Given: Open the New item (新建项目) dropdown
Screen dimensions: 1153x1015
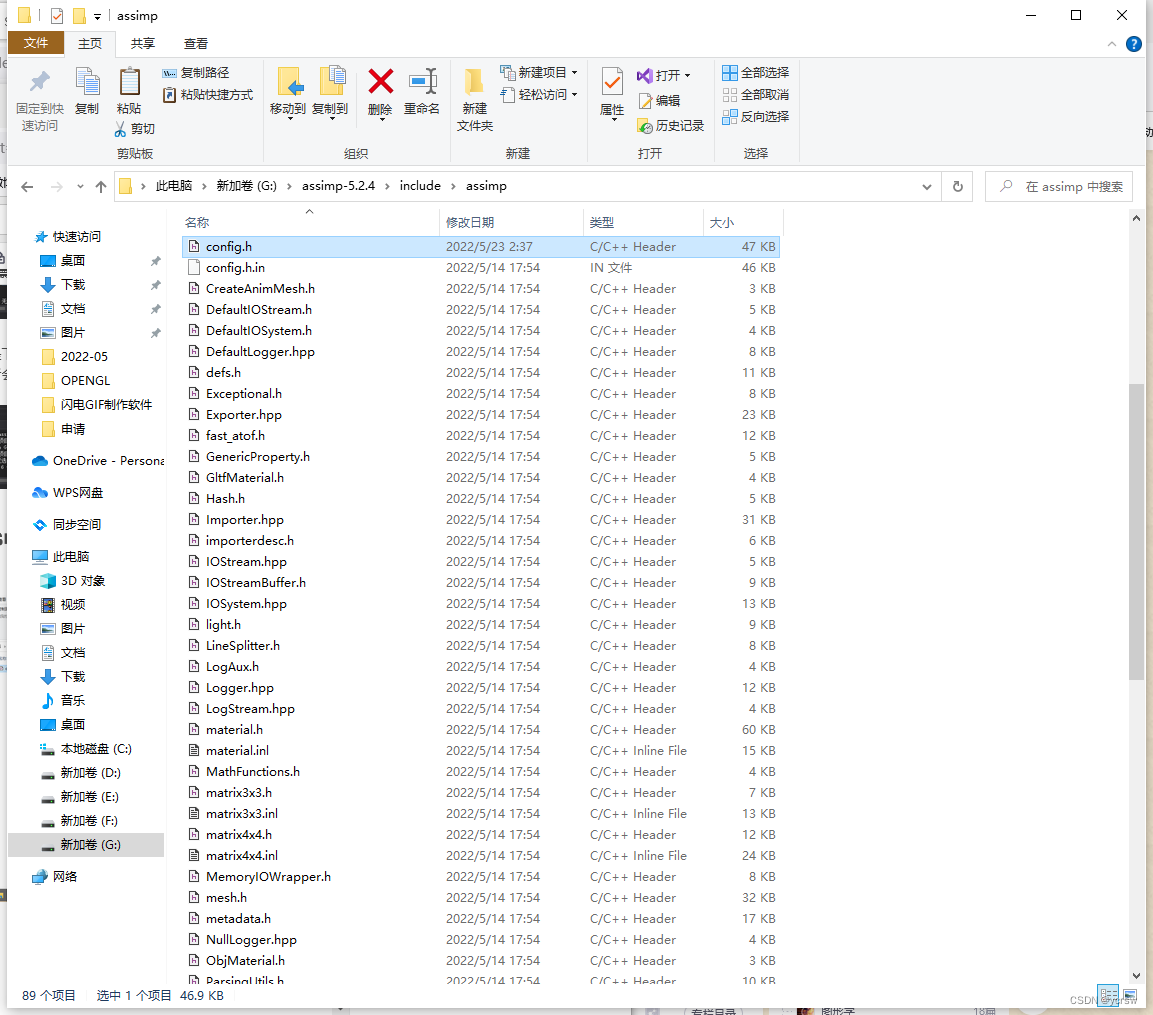Looking at the screenshot, I should (x=538, y=73).
